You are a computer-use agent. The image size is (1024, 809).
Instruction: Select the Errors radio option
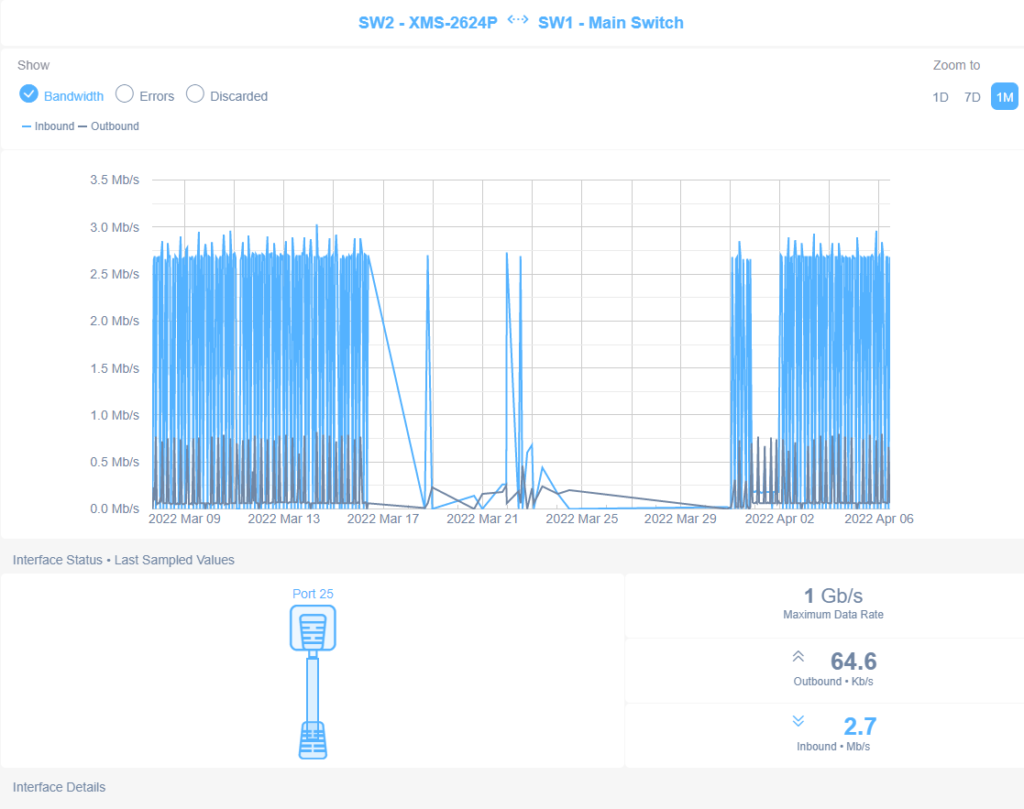(125, 95)
